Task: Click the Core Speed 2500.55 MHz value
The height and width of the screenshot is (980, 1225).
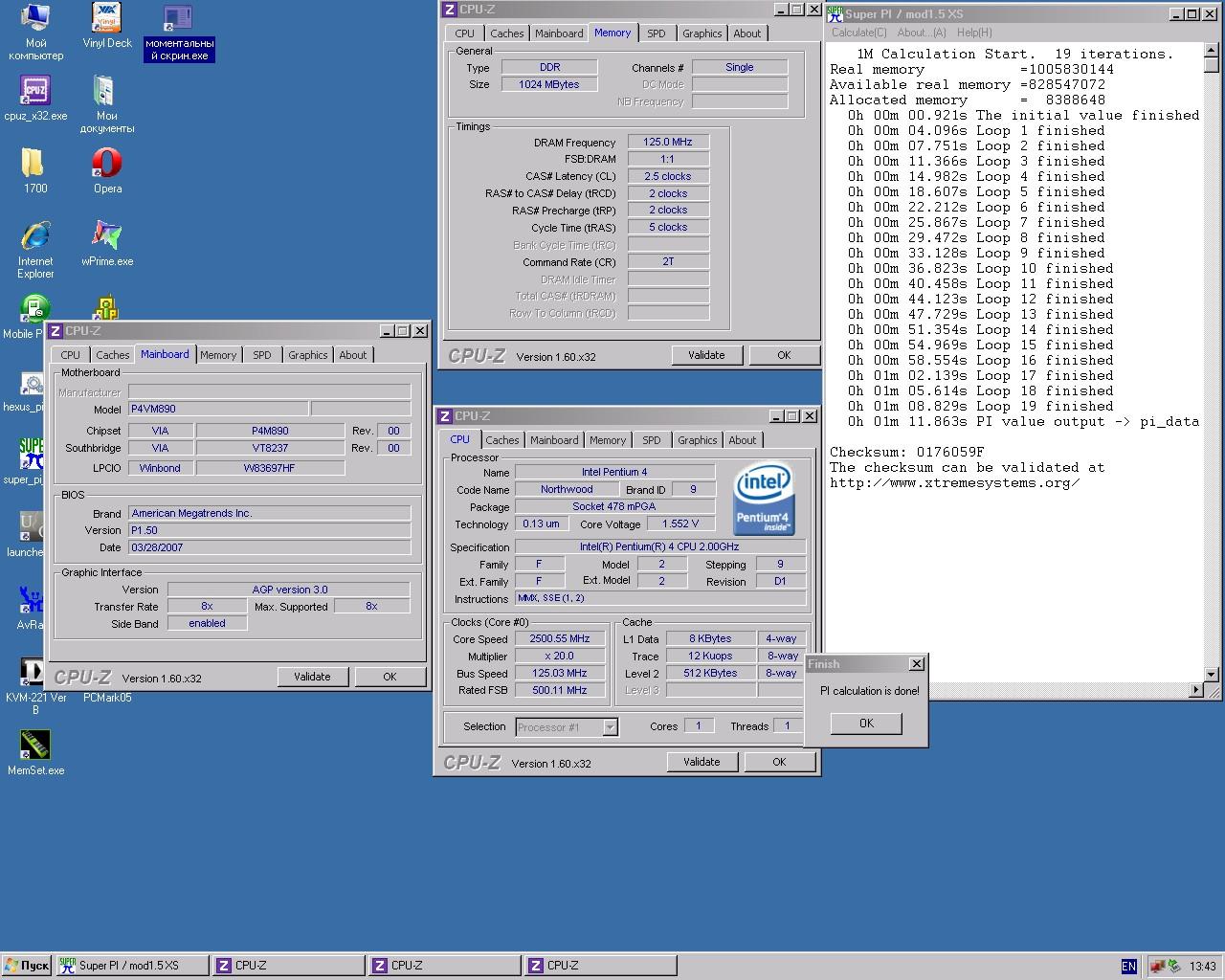Action: [x=560, y=639]
